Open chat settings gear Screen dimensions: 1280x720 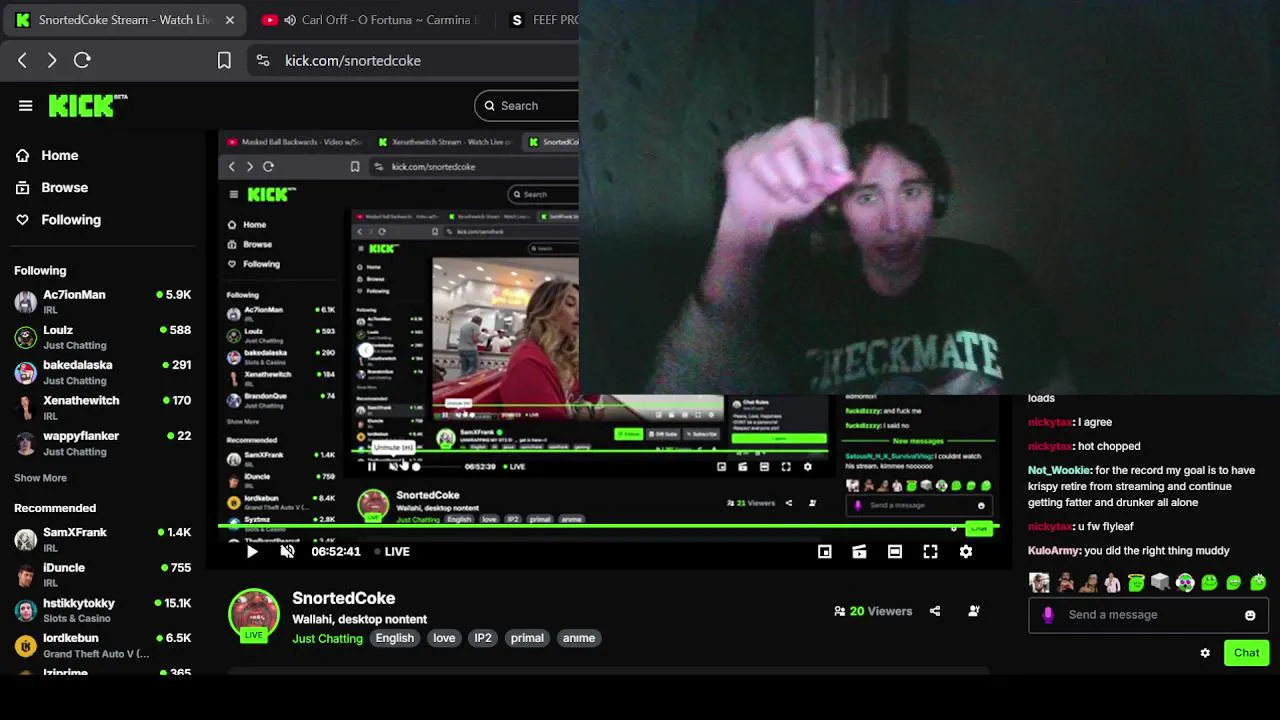coord(1205,653)
